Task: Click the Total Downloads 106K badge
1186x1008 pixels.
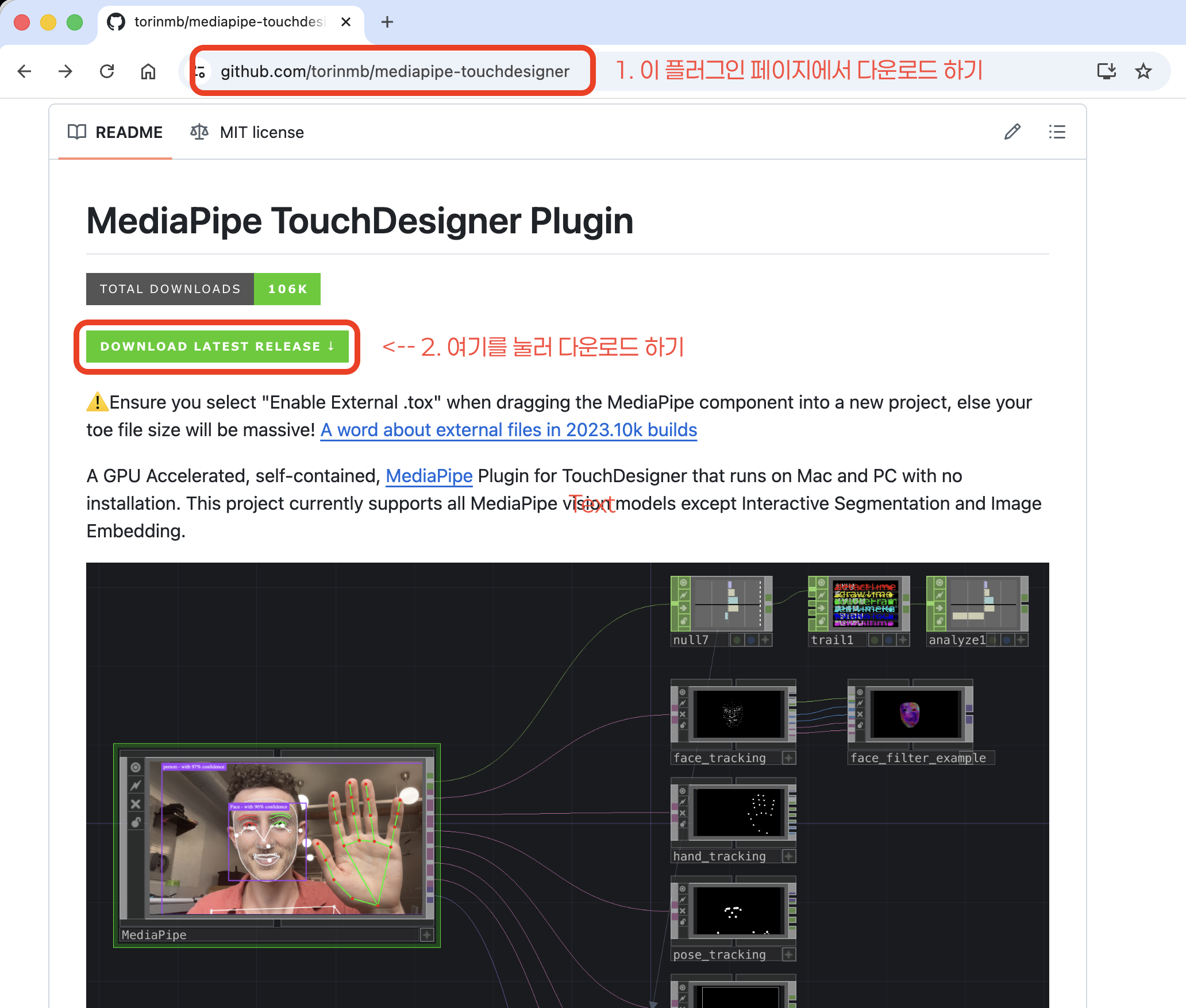Action: coord(203,289)
